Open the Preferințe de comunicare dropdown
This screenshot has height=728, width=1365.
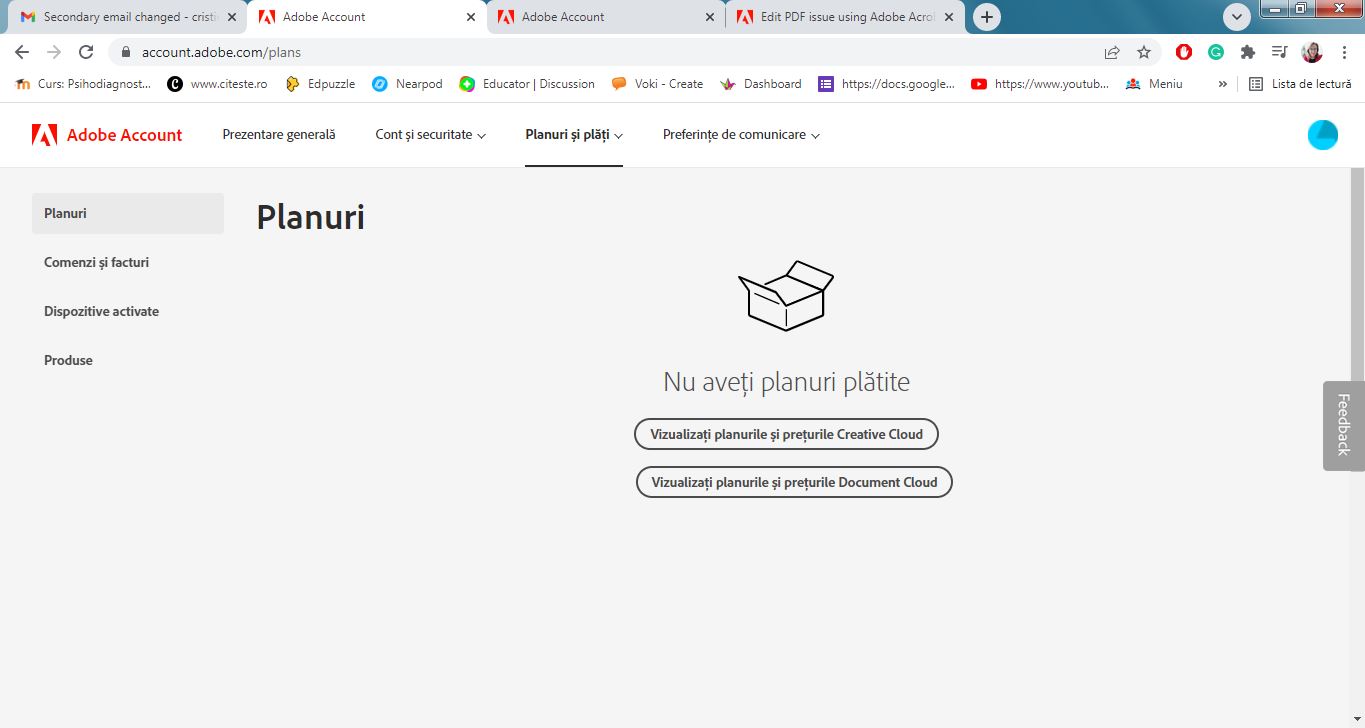tap(740, 134)
